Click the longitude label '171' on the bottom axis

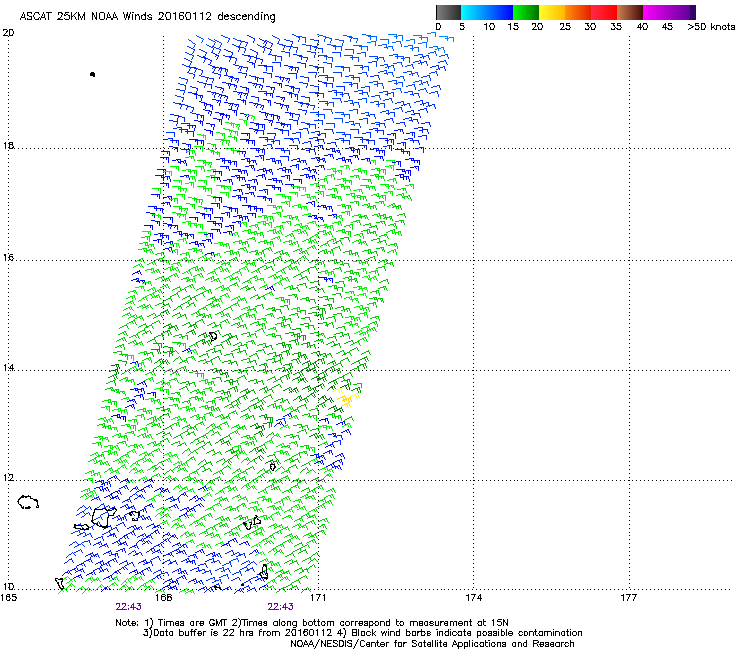tap(318, 598)
